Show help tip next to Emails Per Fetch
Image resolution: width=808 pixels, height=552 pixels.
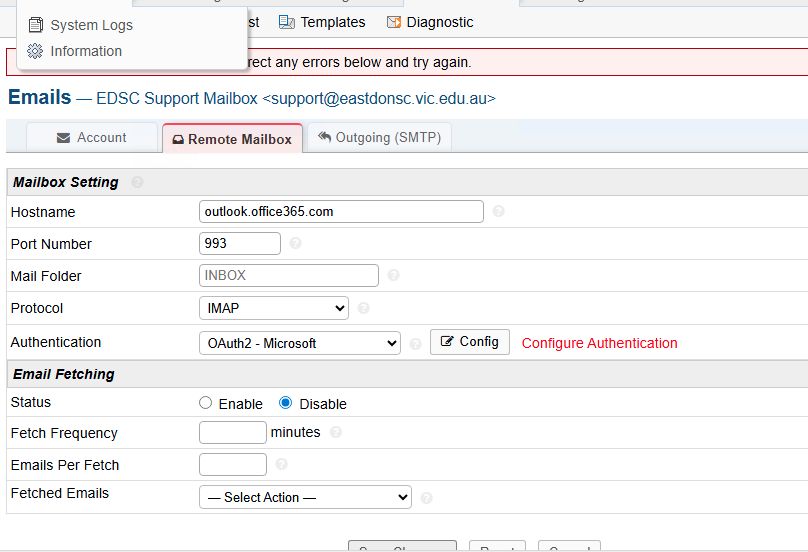point(281,464)
